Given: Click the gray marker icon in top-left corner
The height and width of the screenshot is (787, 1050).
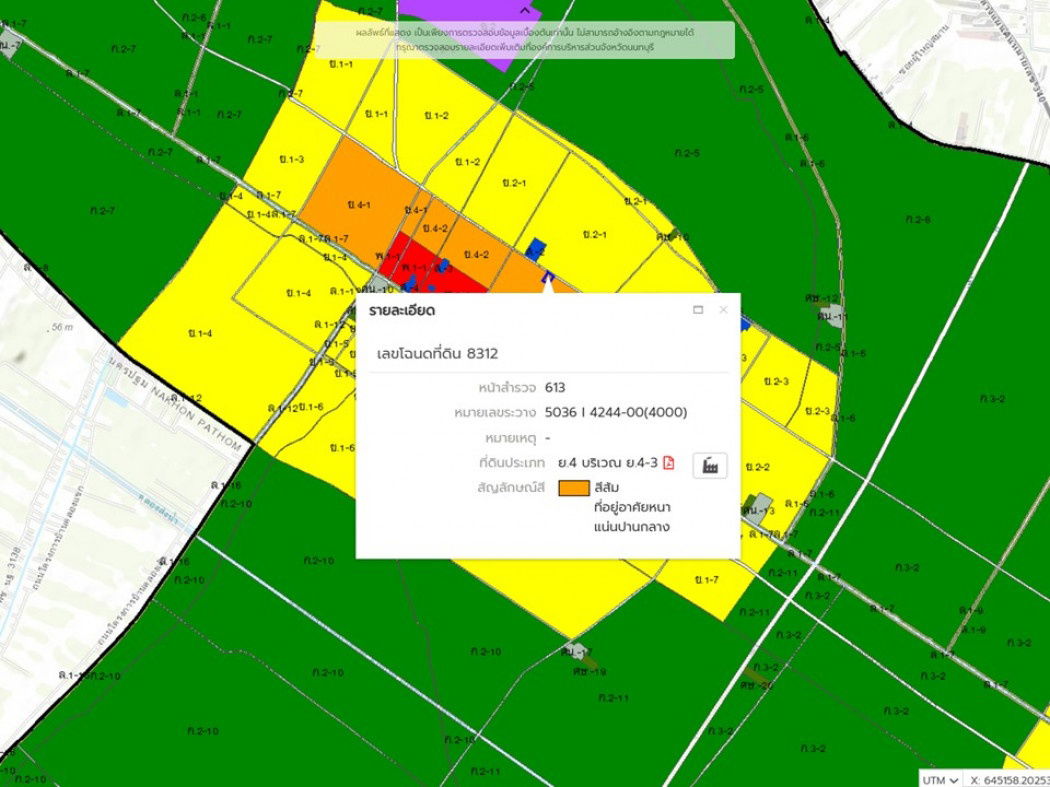Looking at the screenshot, I should pos(10,42).
